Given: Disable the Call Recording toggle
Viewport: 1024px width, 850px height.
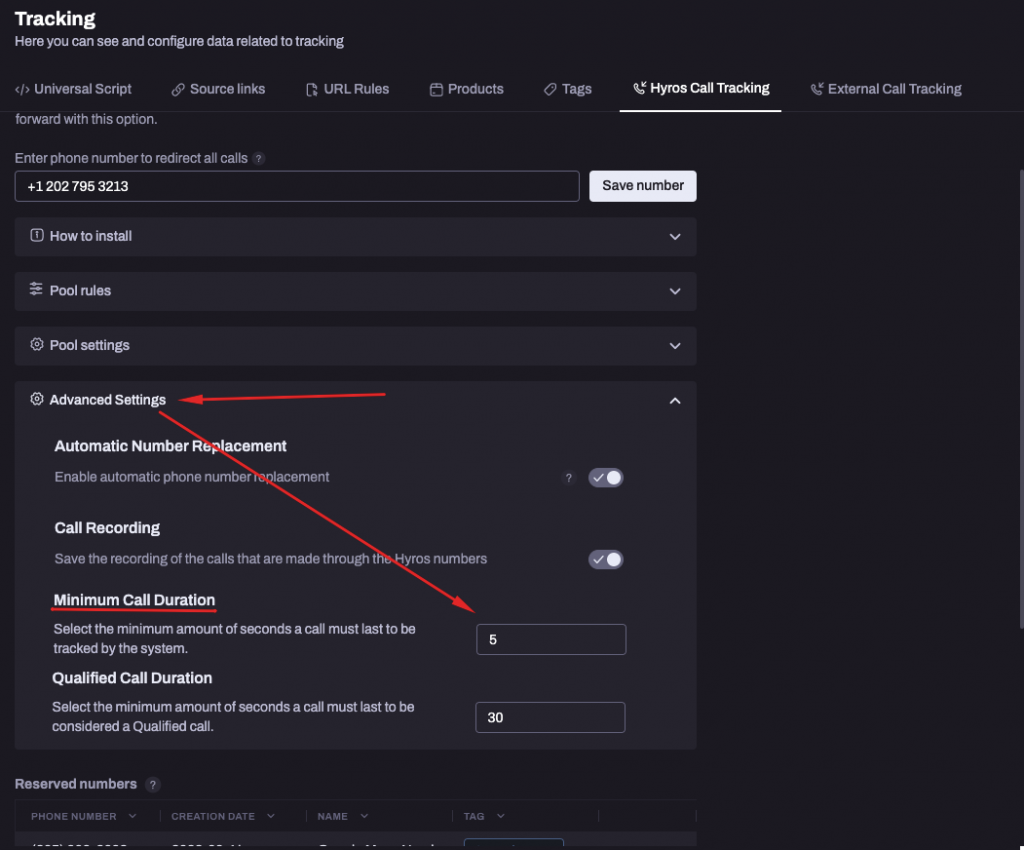Looking at the screenshot, I should [605, 559].
